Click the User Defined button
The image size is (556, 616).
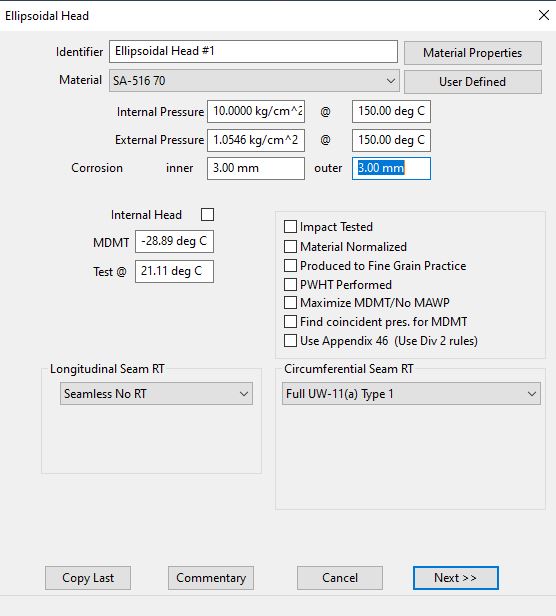click(x=473, y=82)
